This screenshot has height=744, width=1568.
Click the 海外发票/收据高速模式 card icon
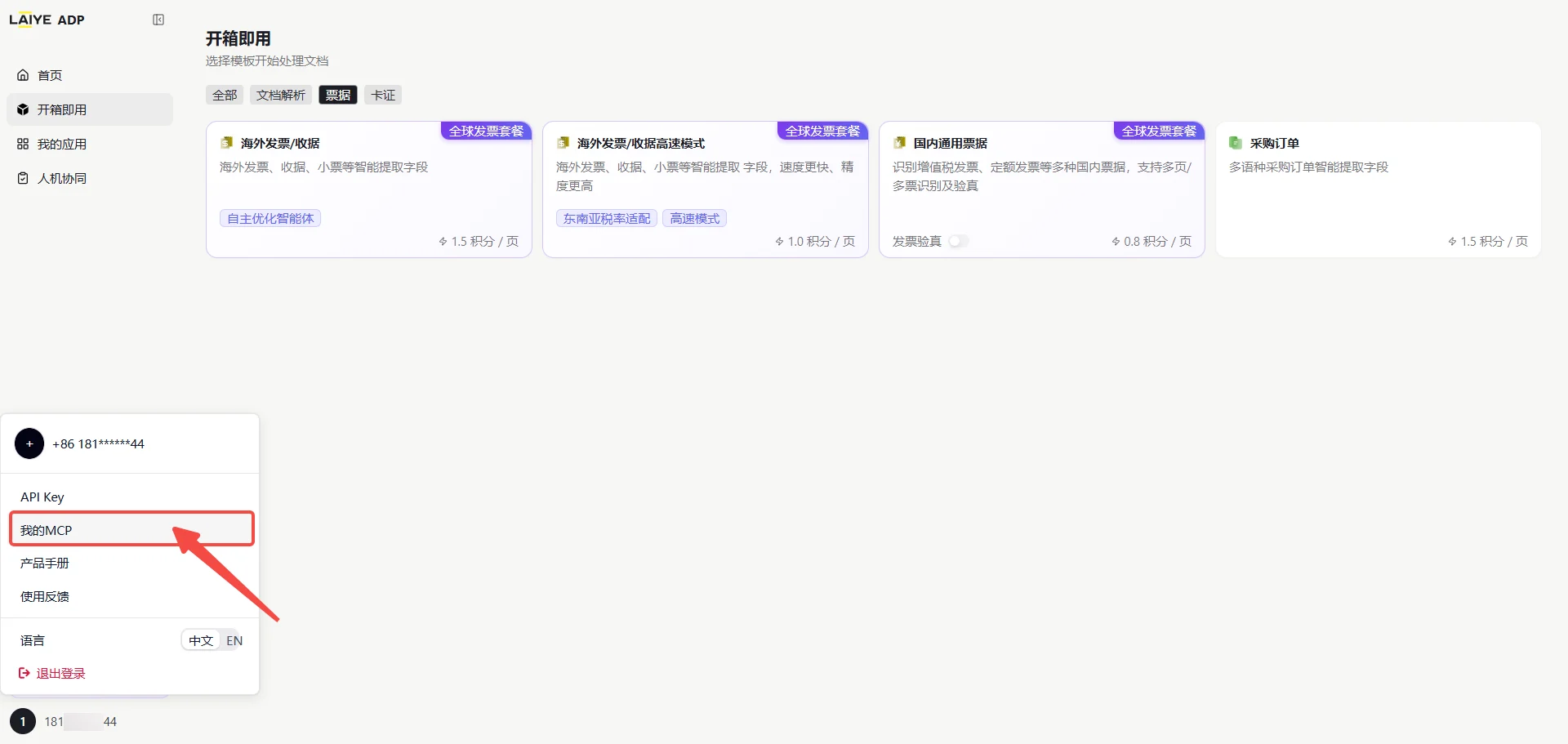(563, 143)
